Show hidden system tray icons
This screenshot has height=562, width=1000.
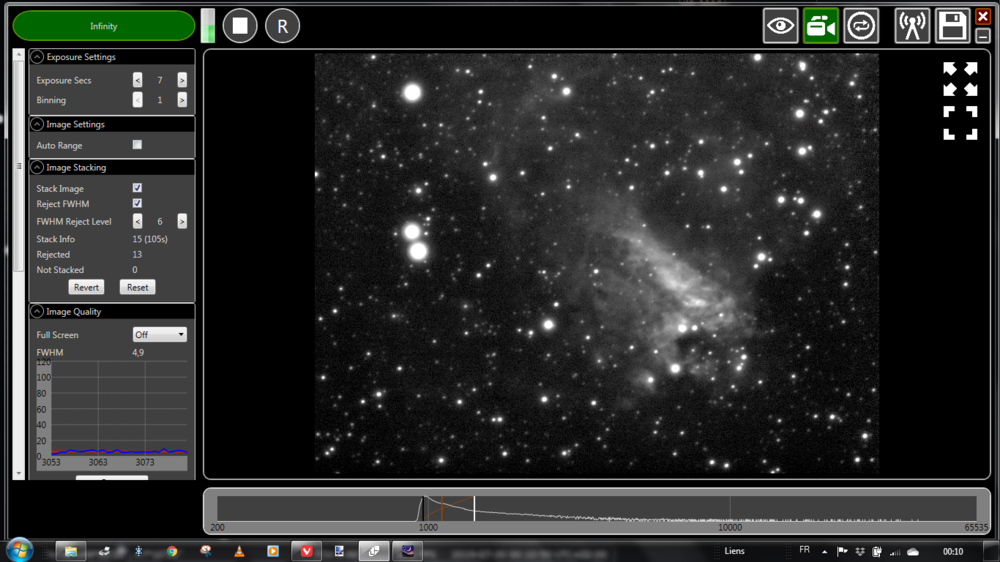coord(825,552)
